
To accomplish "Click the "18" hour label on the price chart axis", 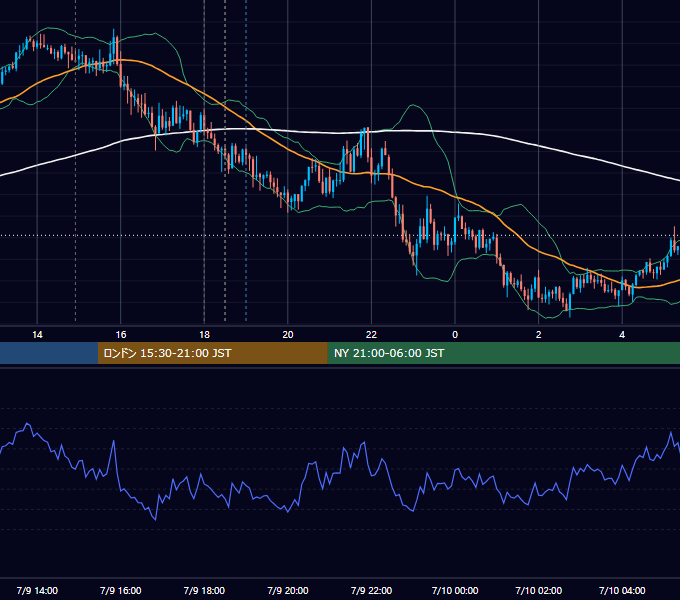I will coord(204,335).
